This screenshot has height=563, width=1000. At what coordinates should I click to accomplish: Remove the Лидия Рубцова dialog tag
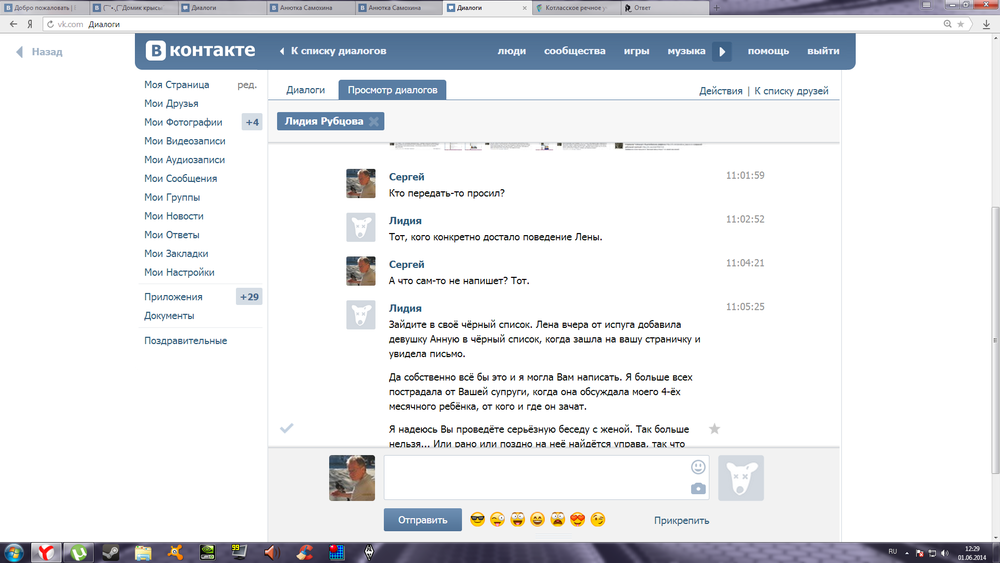click(x=374, y=121)
